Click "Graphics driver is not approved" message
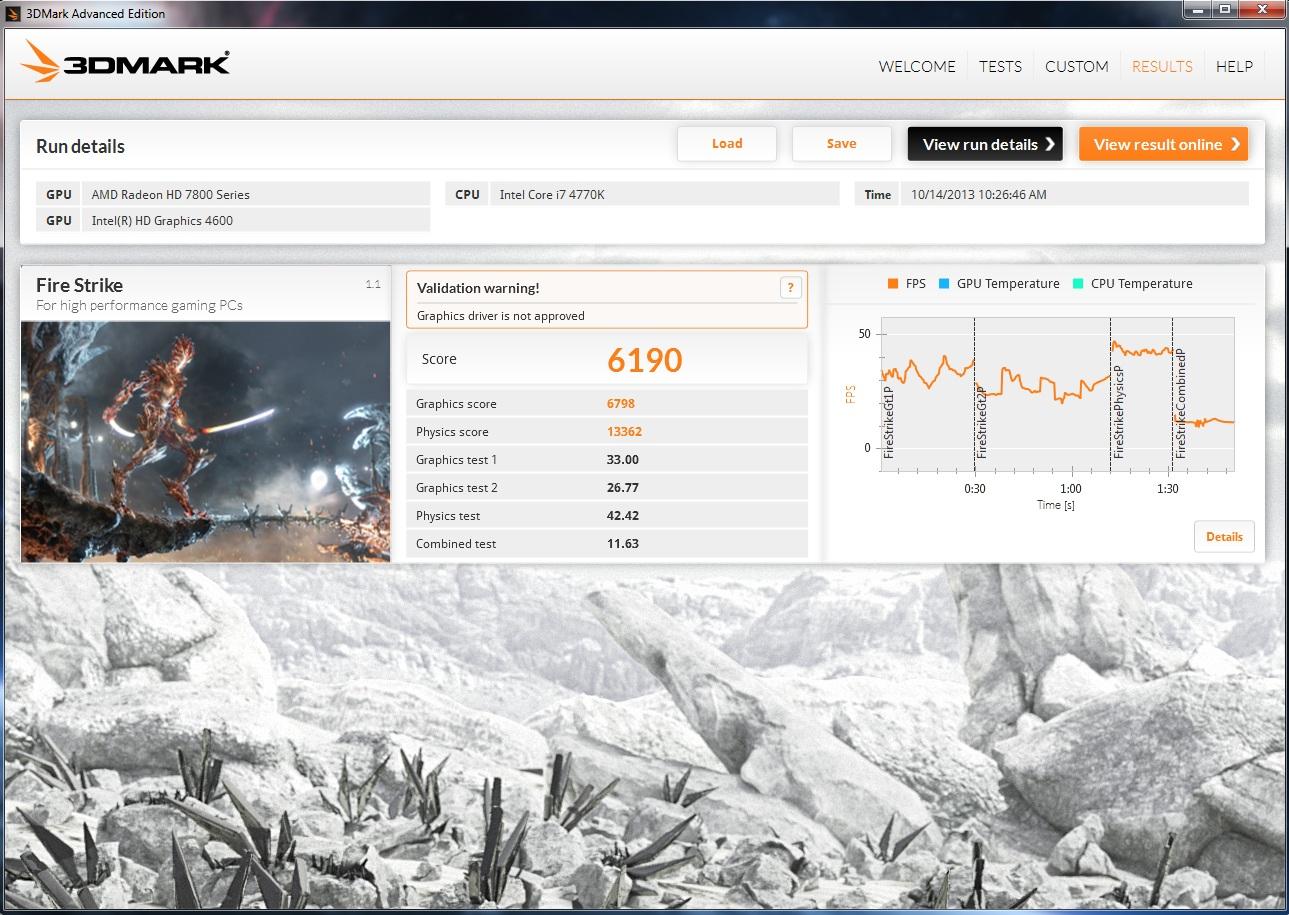The width and height of the screenshot is (1289, 915). click(501, 316)
